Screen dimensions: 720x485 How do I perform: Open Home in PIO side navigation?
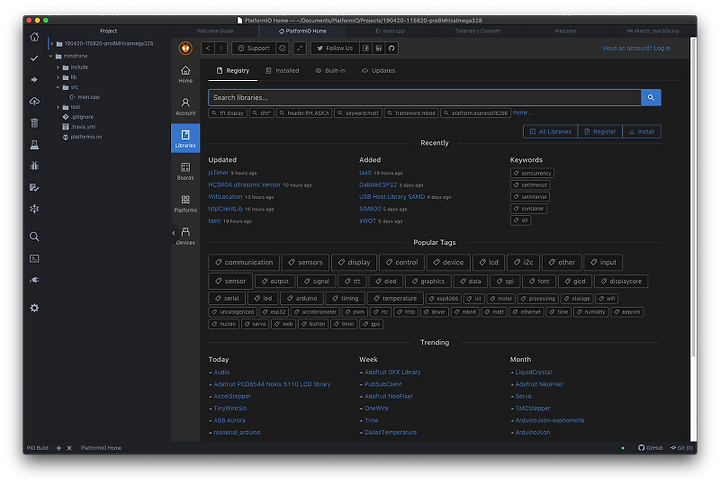pos(186,74)
